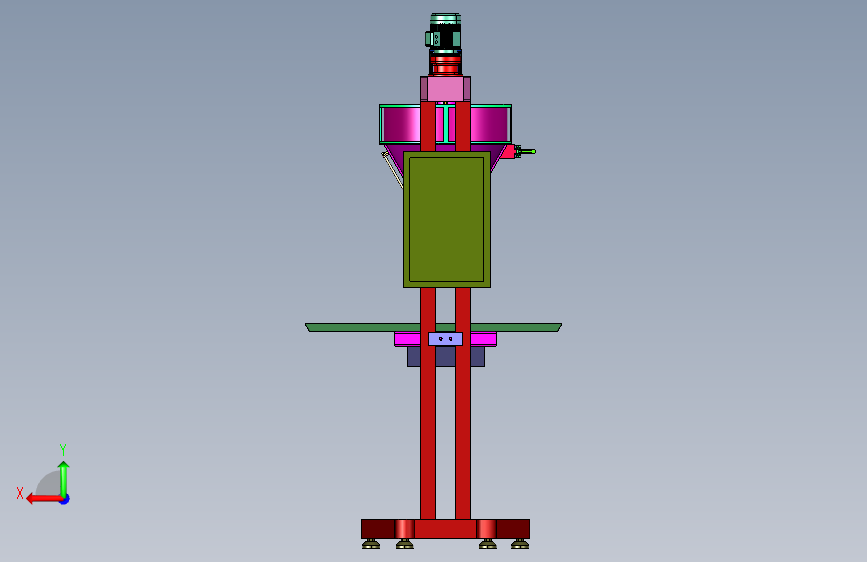This screenshot has height=562, width=867.
Task: Click the red X axis arrow of the triad
Action: (x=43, y=499)
